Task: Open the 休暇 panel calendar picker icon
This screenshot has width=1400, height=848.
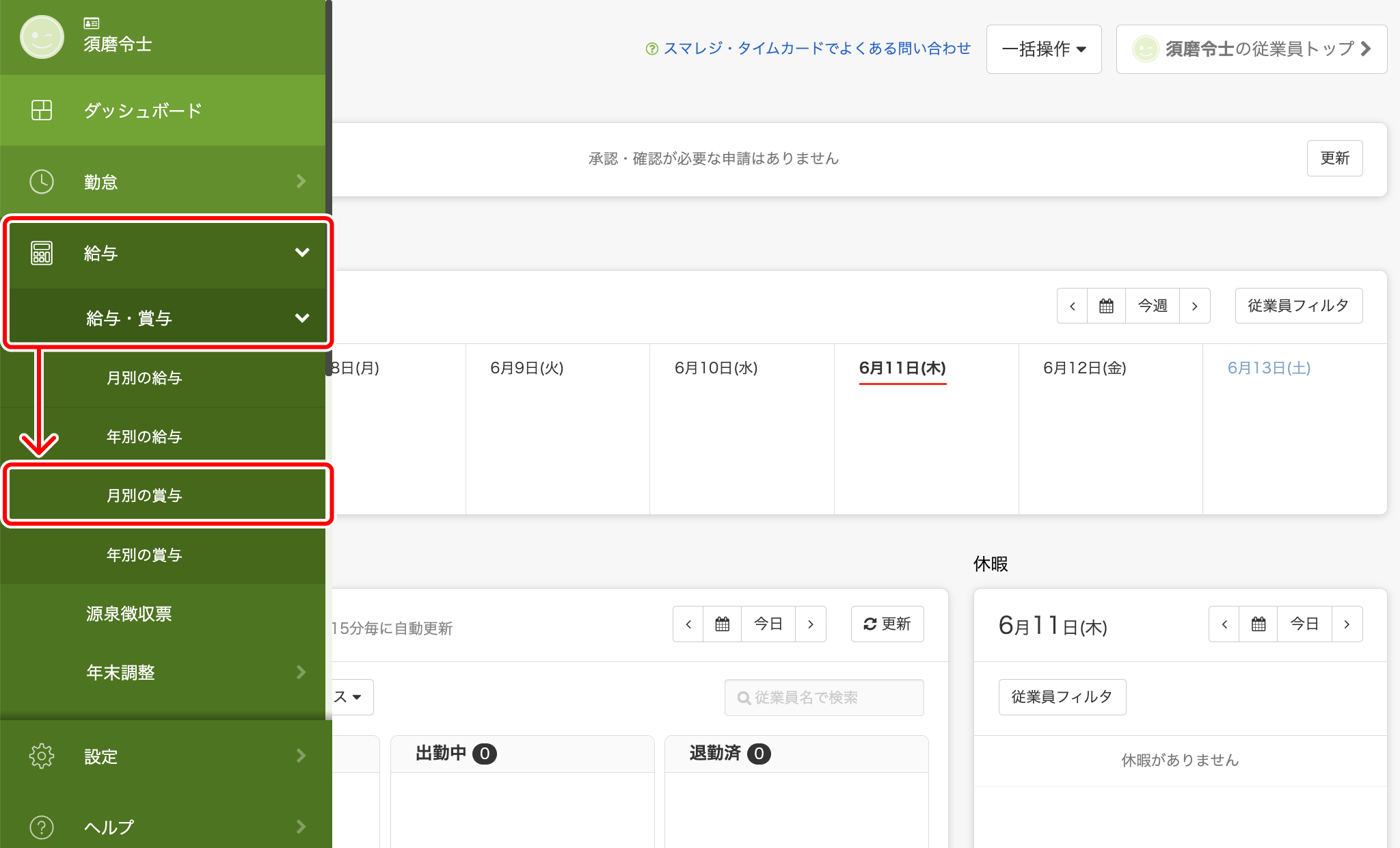Action: [1258, 624]
